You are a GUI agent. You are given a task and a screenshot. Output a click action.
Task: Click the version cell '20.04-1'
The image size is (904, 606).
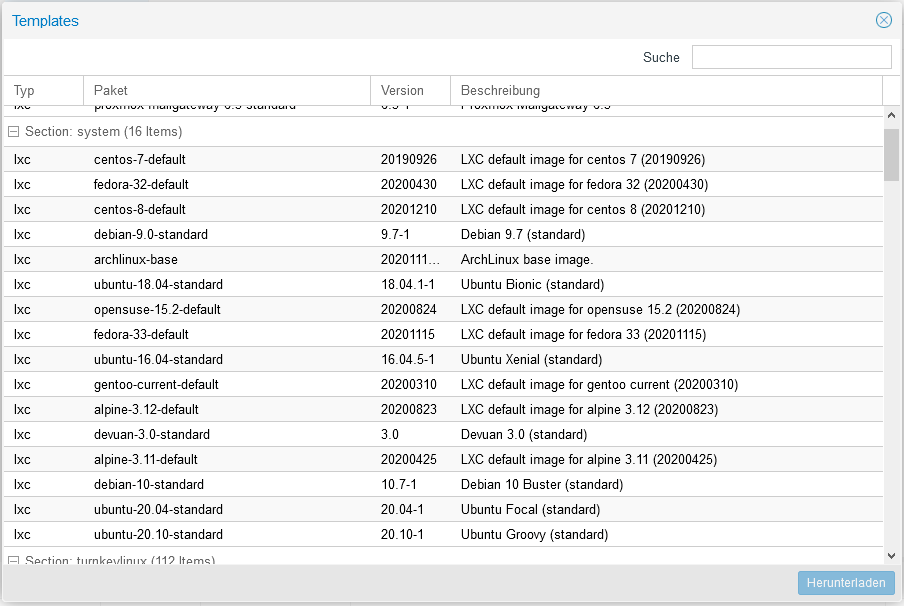pos(402,509)
